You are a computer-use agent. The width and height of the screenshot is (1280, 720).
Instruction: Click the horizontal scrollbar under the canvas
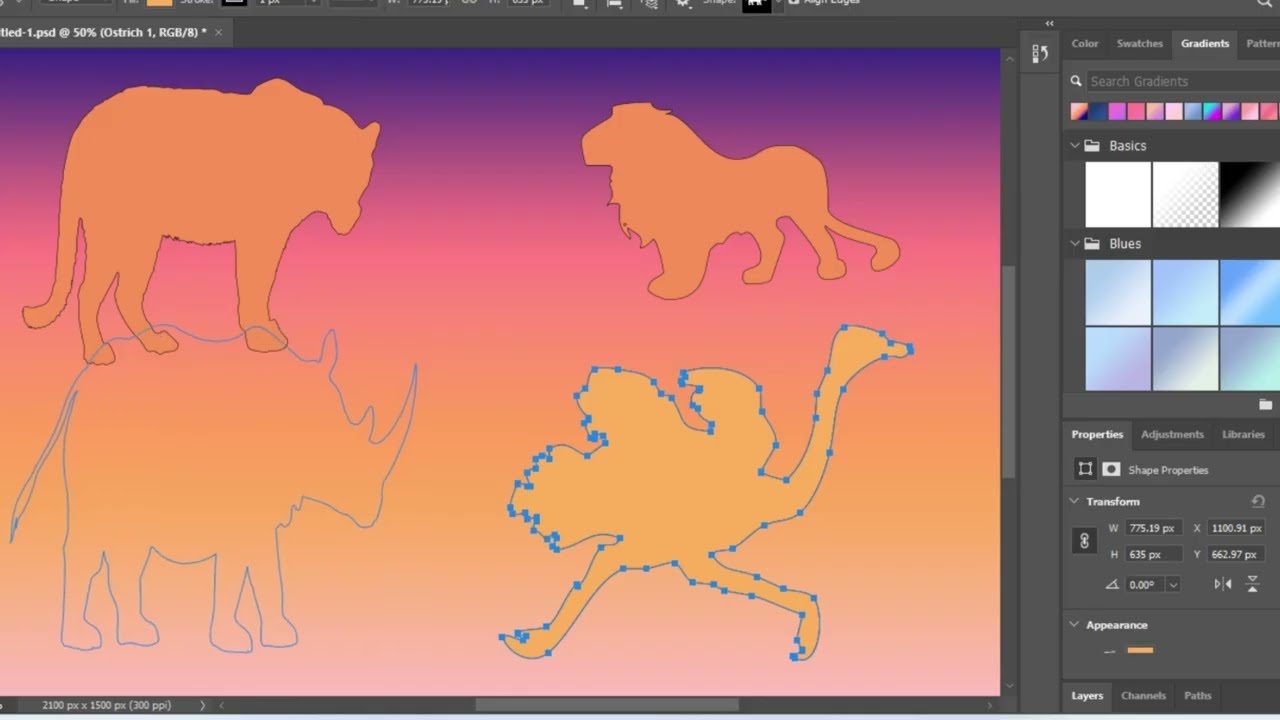coord(607,705)
